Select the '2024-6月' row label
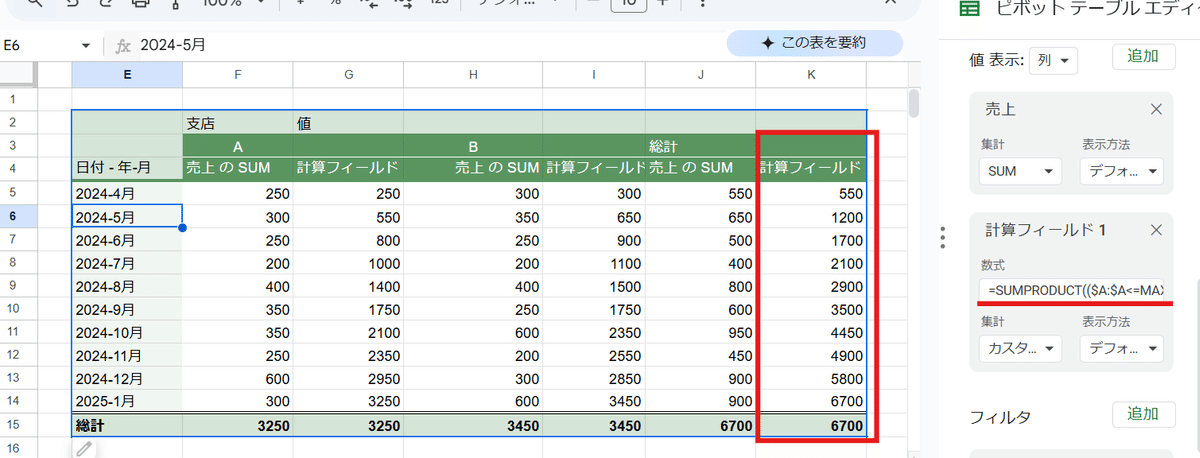Screen dimensions: 1200x458 [x=127, y=239]
